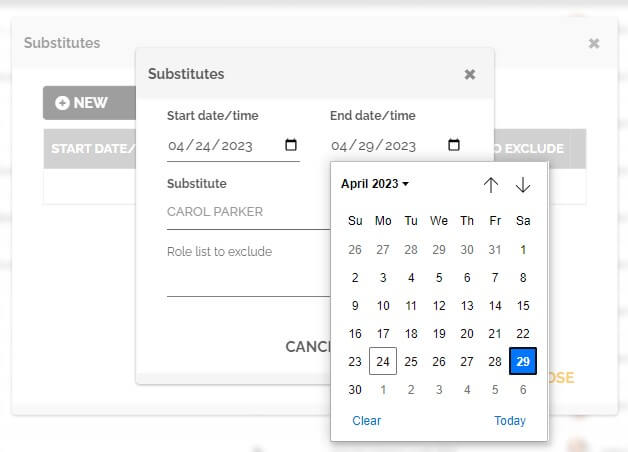Select the highlighted date April 29
628x452 pixels.
pos(523,362)
